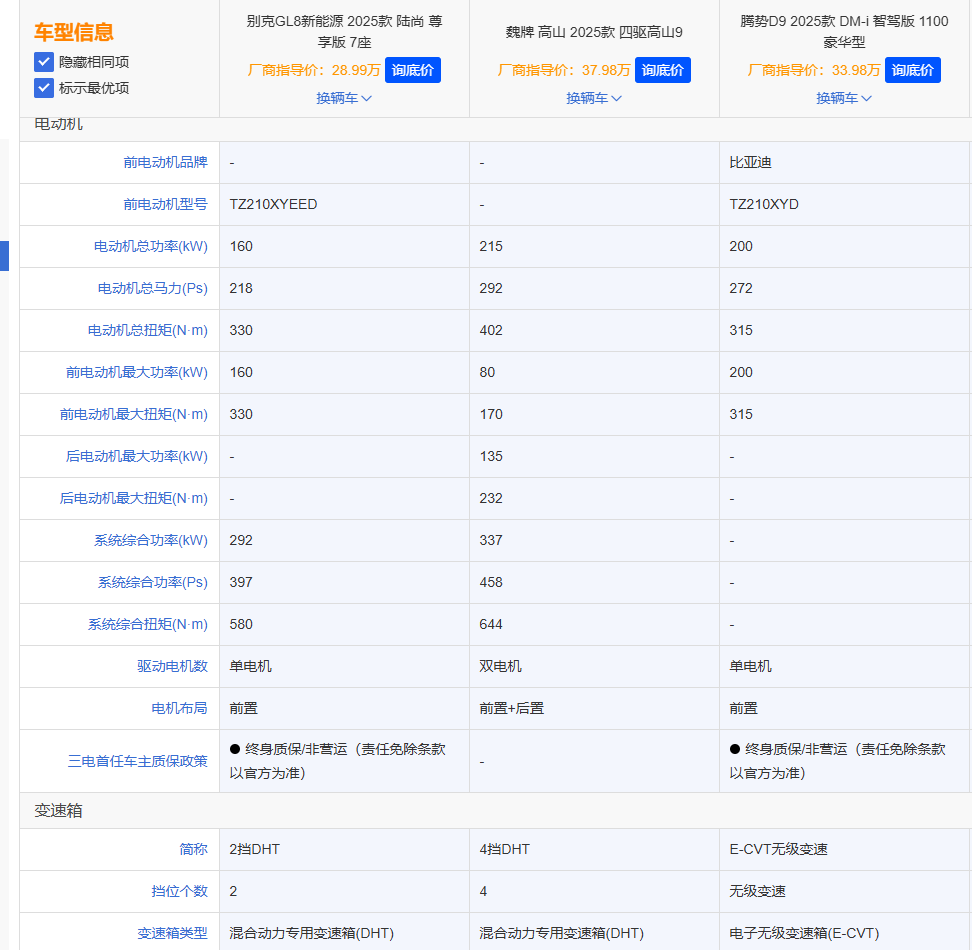Click the 变速箱 section header
The image size is (972, 950).
[x=58, y=811]
